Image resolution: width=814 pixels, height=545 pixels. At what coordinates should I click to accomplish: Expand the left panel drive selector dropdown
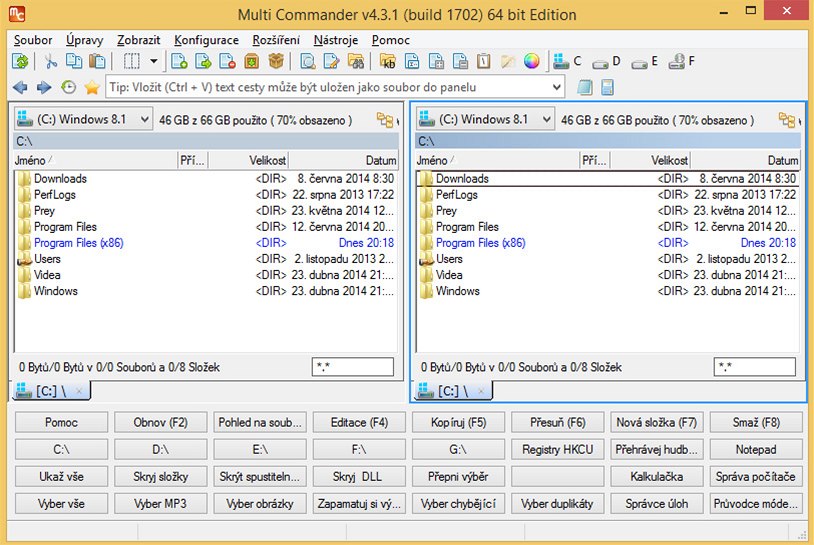143,120
